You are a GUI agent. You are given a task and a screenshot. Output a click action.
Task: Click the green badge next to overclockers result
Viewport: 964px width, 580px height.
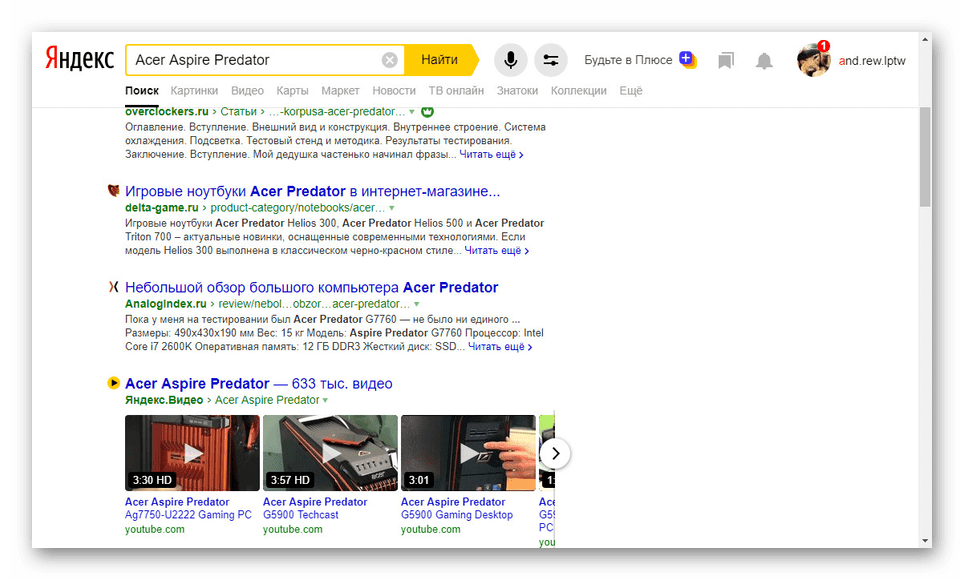coord(427,111)
